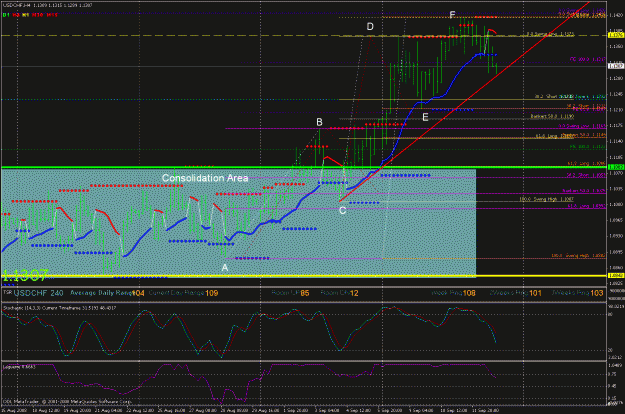Select the wave point label 'C'
This screenshot has height=414, width=625.
342,210
